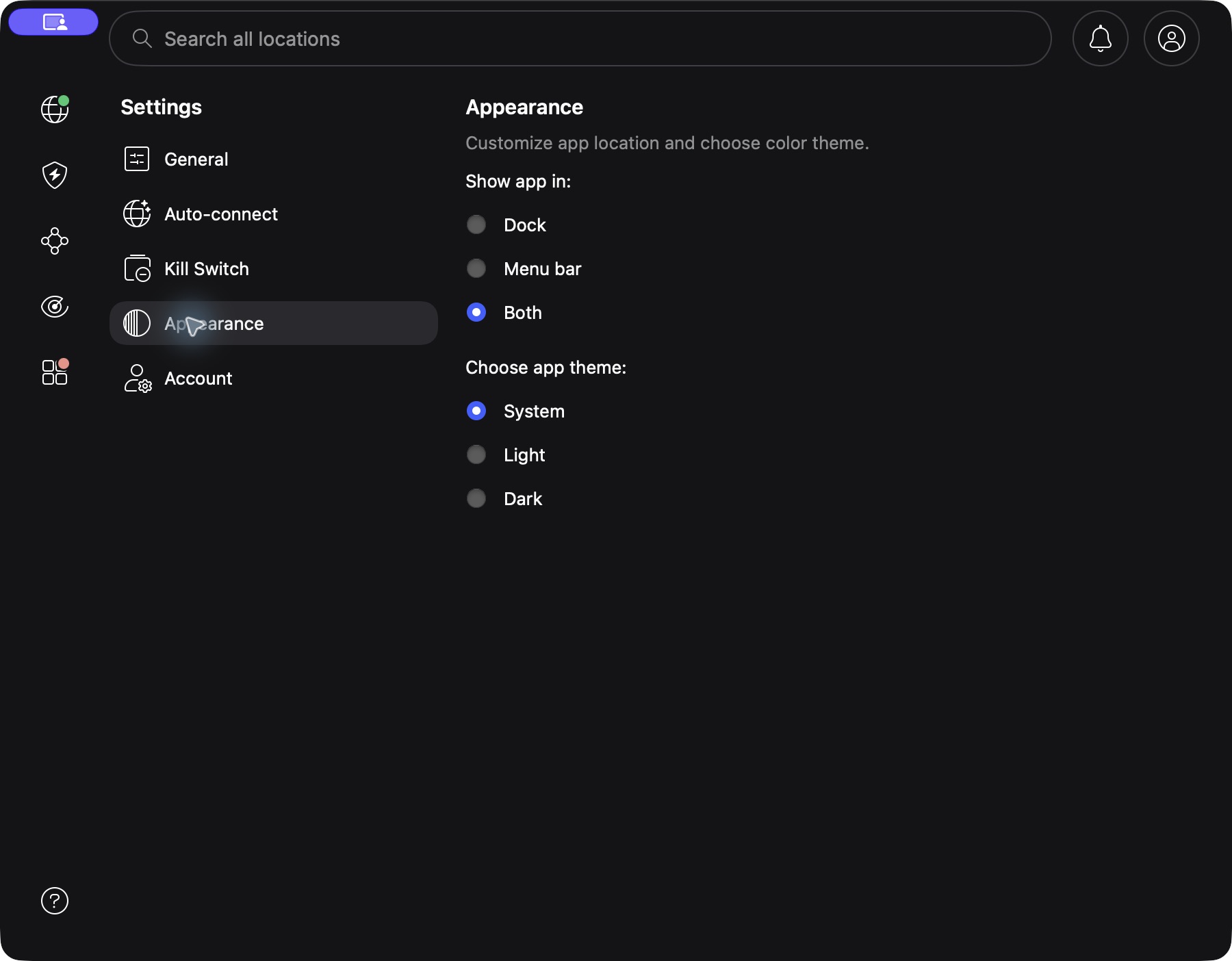
Task: Open the VPN globe sidebar icon
Action: click(x=55, y=110)
